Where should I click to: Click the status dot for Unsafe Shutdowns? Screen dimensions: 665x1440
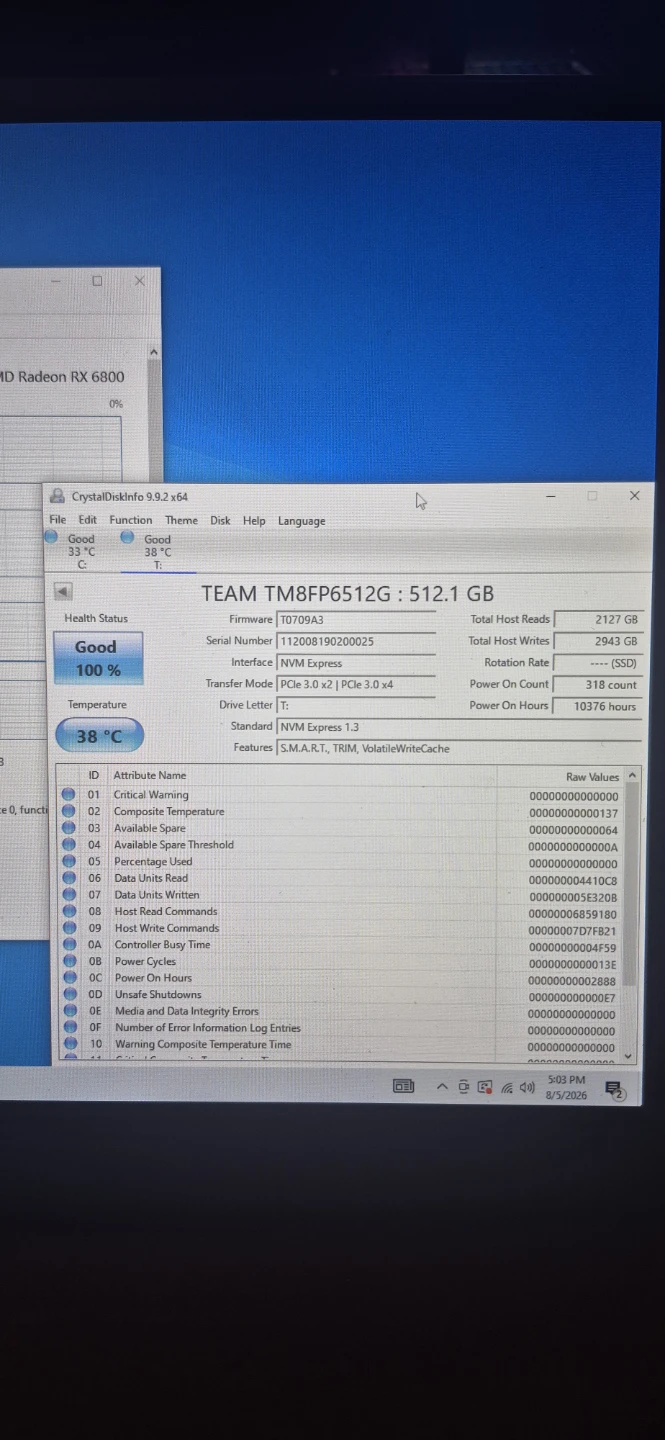tap(69, 995)
